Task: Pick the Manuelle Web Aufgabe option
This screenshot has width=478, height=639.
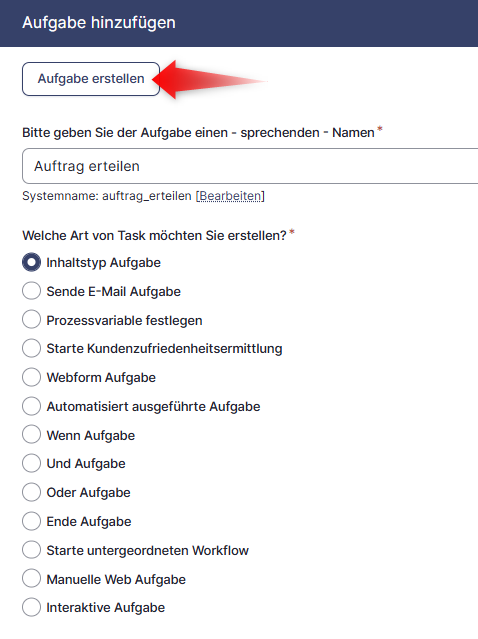Action: 31,579
